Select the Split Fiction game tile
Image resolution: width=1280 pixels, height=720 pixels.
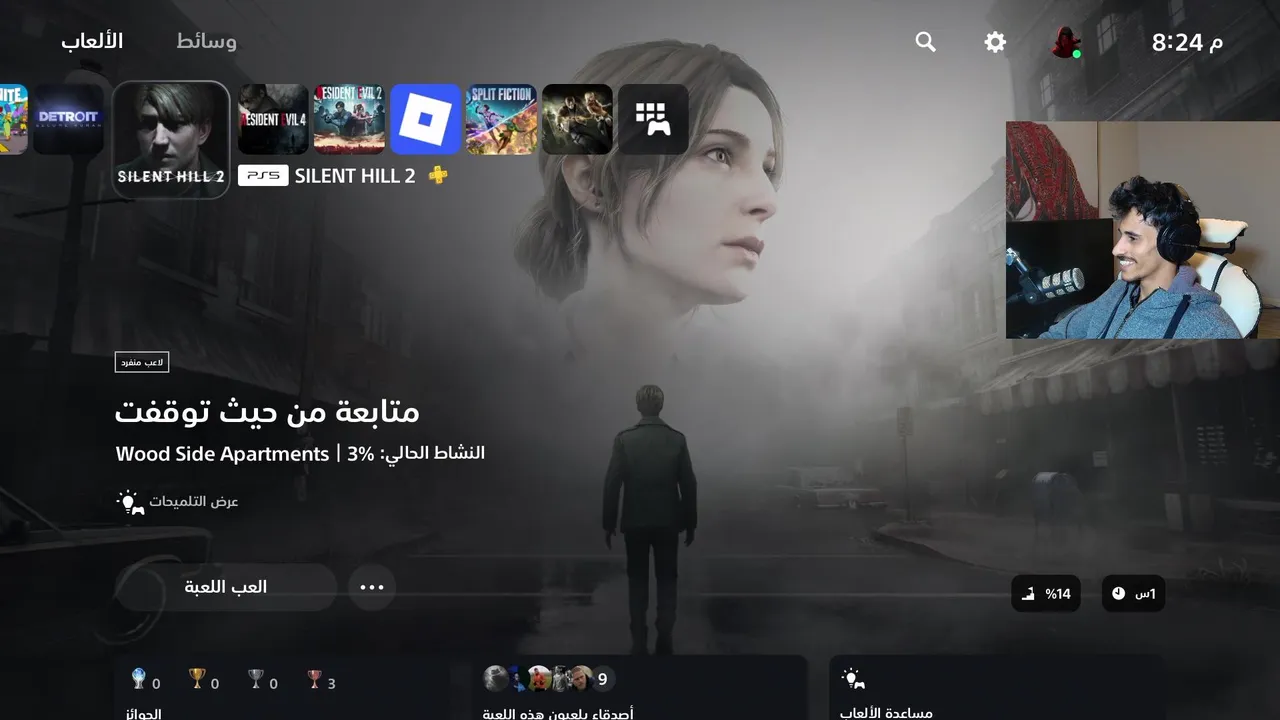tap(501, 119)
